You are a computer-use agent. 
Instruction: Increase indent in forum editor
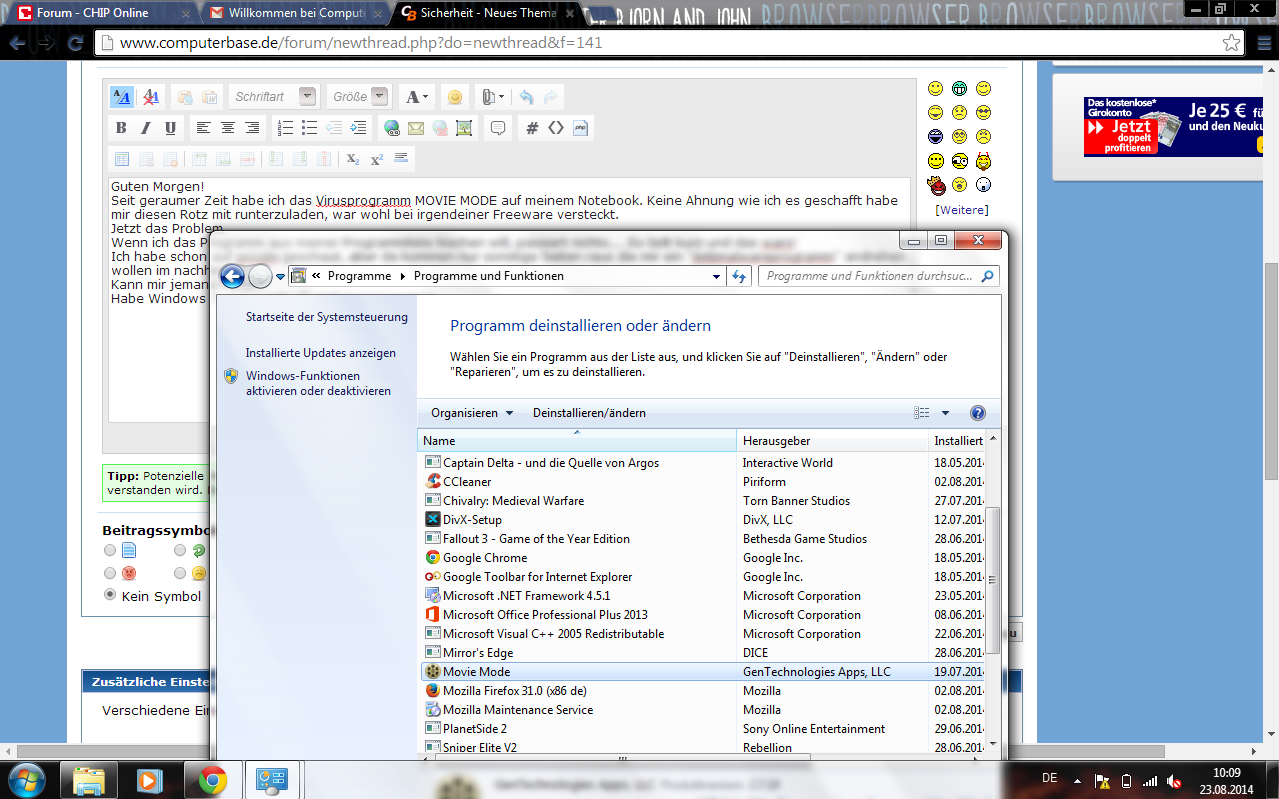359,128
